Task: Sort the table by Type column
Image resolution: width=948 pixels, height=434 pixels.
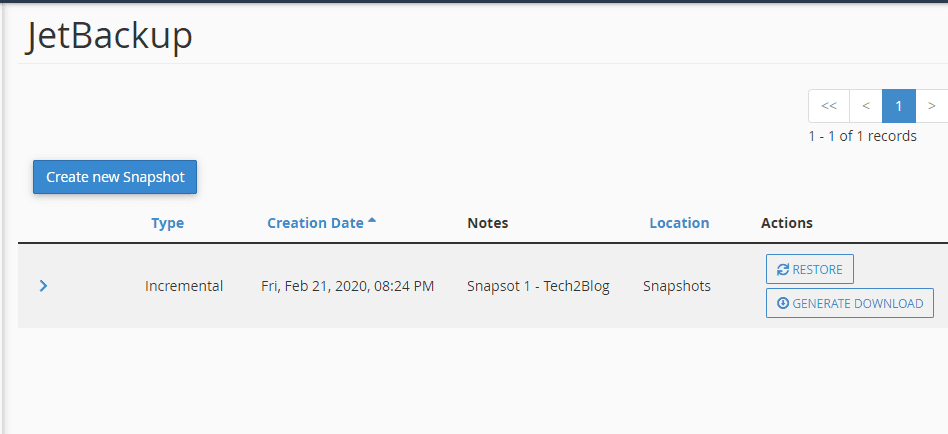Action: pyautogui.click(x=167, y=223)
